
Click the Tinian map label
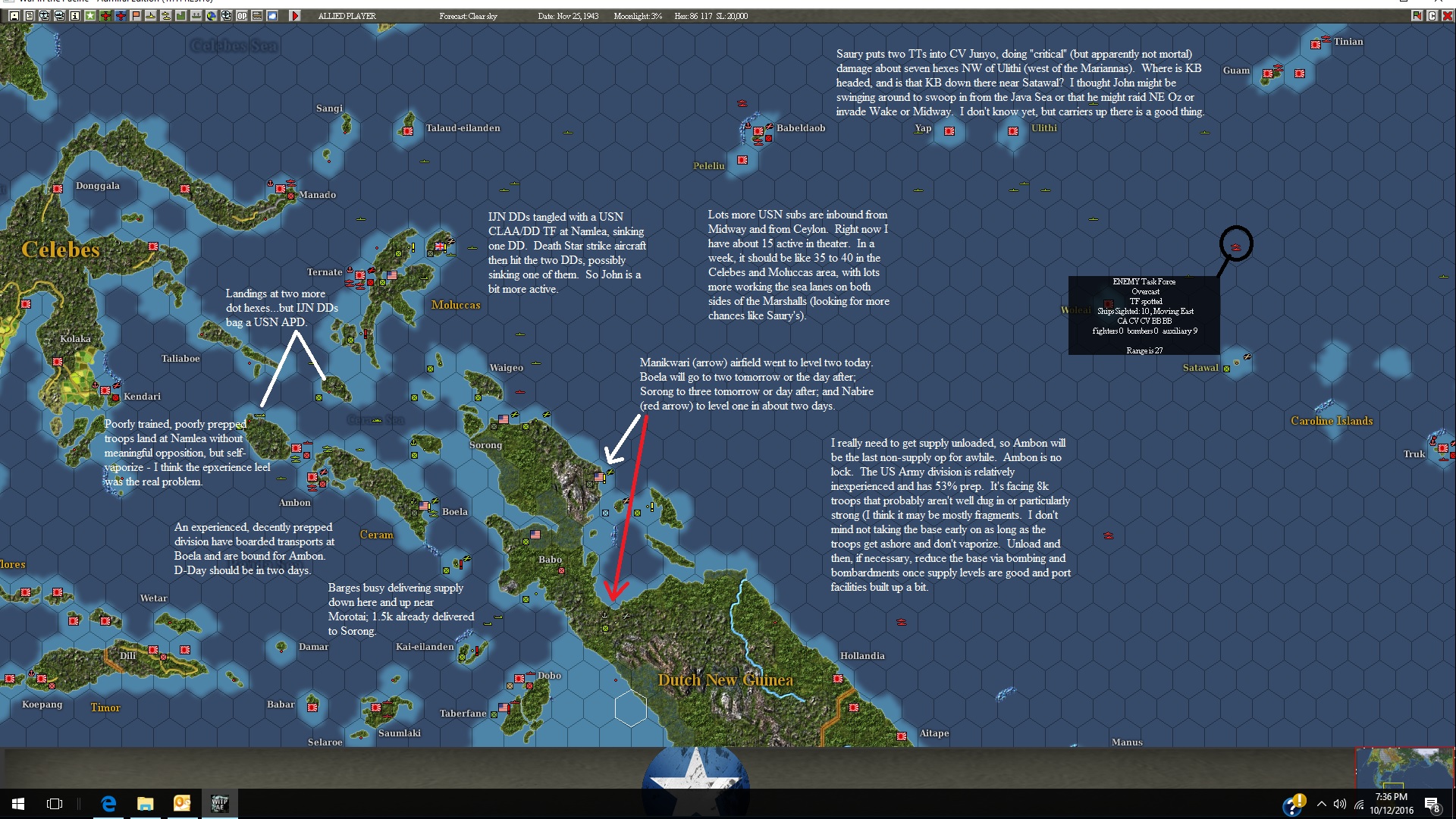click(x=1348, y=42)
